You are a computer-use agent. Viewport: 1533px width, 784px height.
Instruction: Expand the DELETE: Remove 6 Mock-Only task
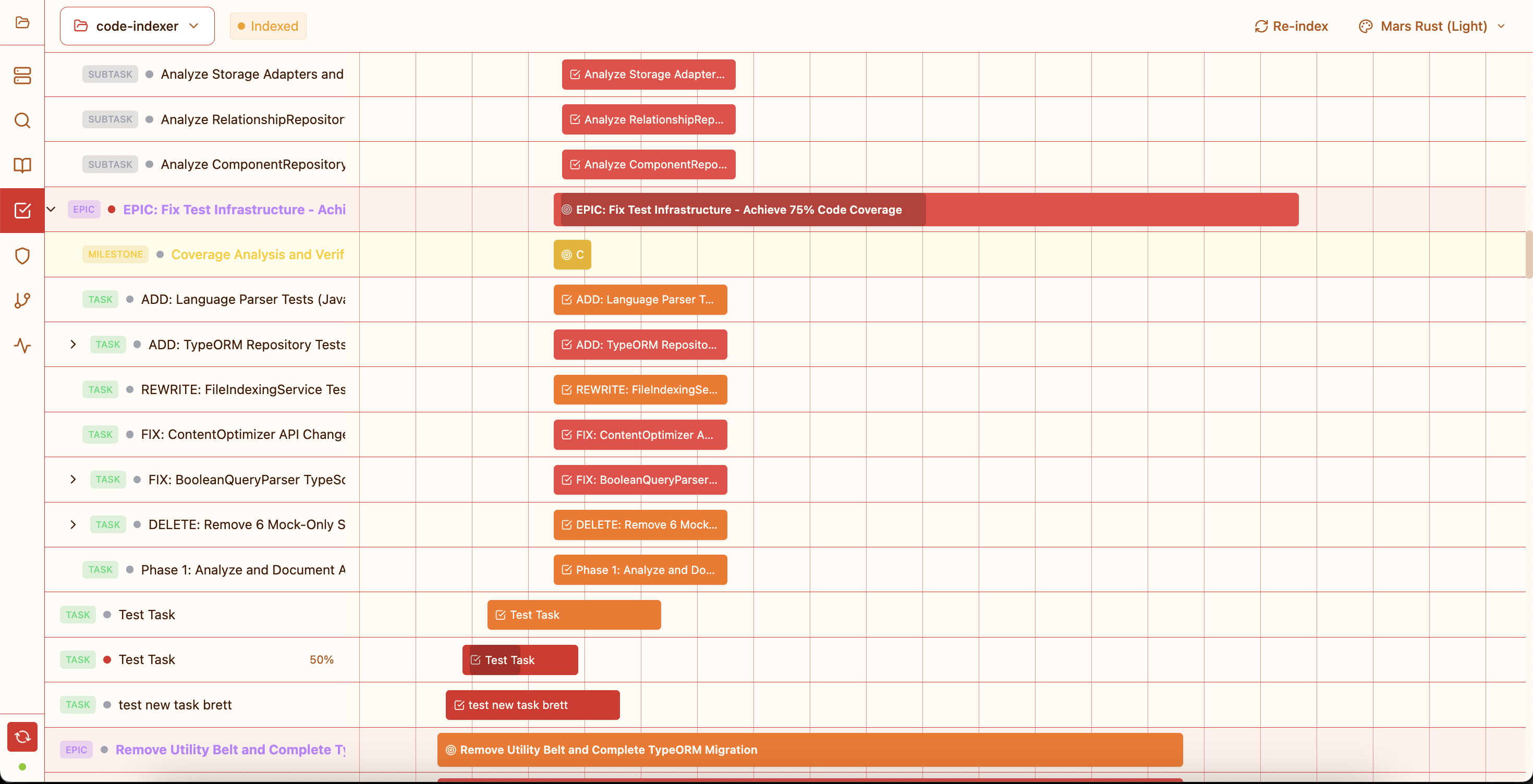(73, 524)
